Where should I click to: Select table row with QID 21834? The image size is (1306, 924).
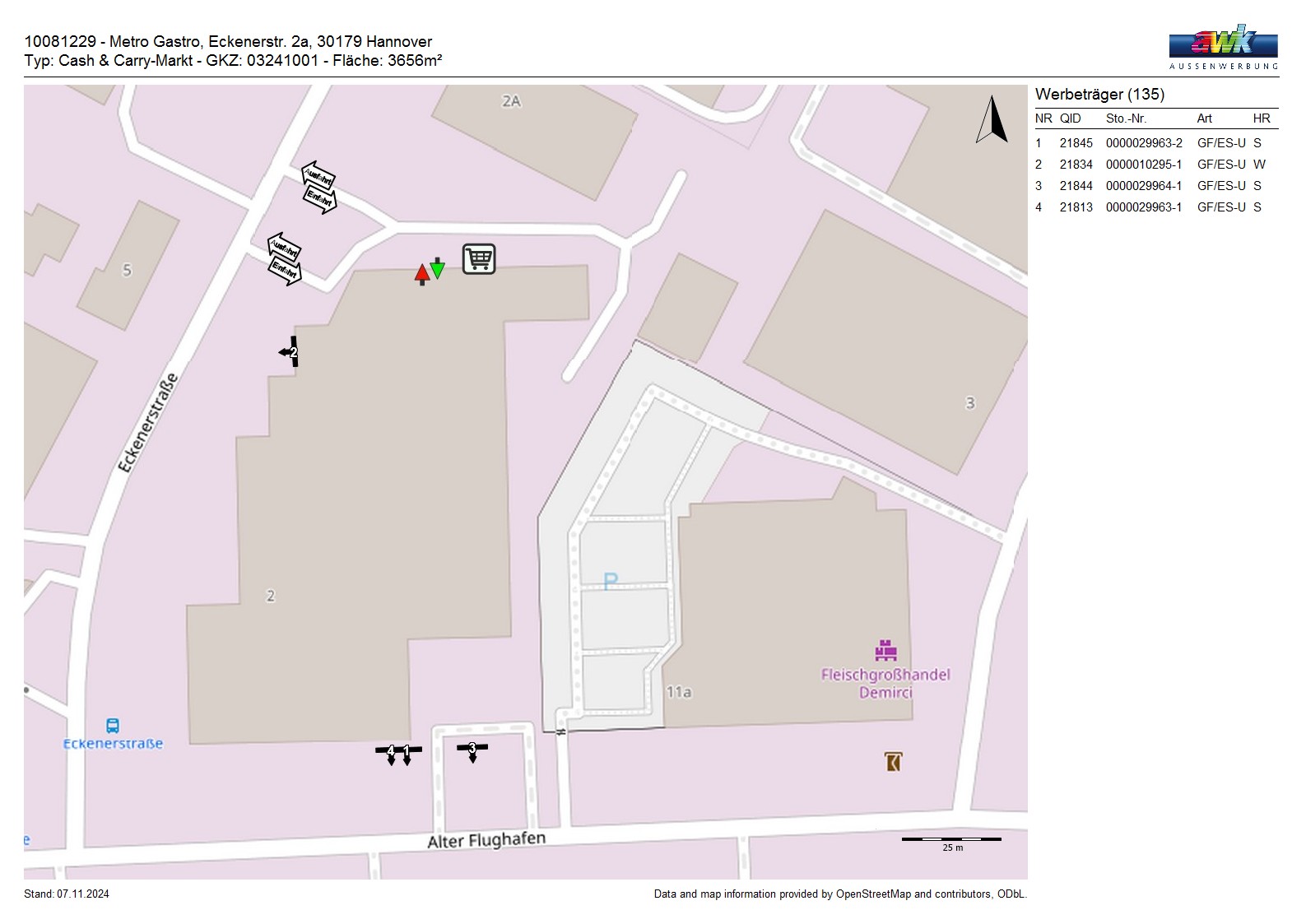click(x=1155, y=165)
